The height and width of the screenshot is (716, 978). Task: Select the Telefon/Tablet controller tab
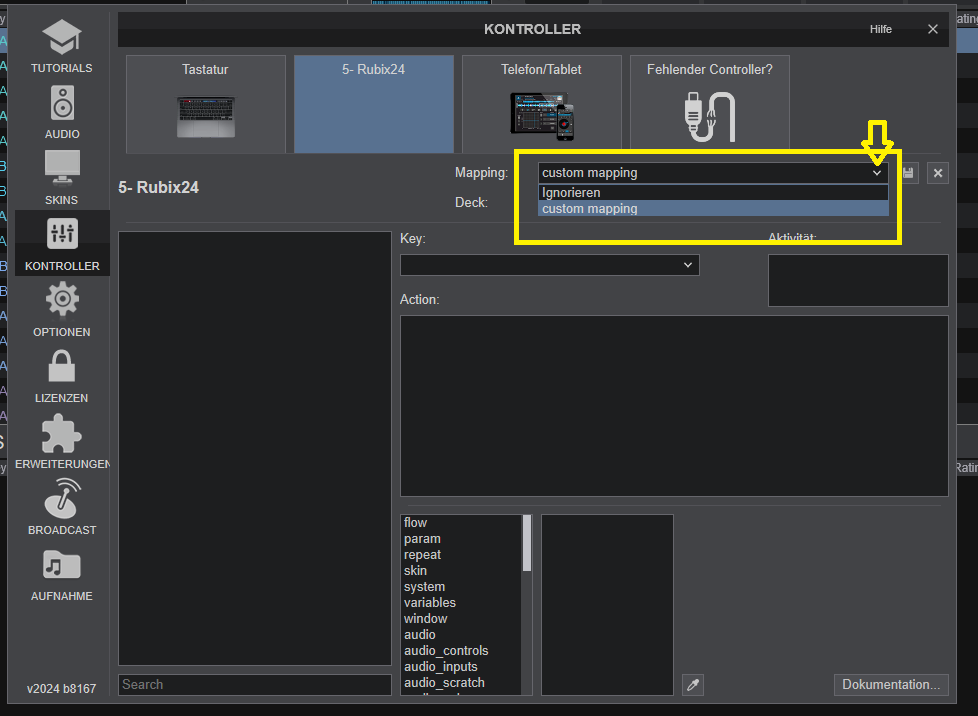(541, 104)
